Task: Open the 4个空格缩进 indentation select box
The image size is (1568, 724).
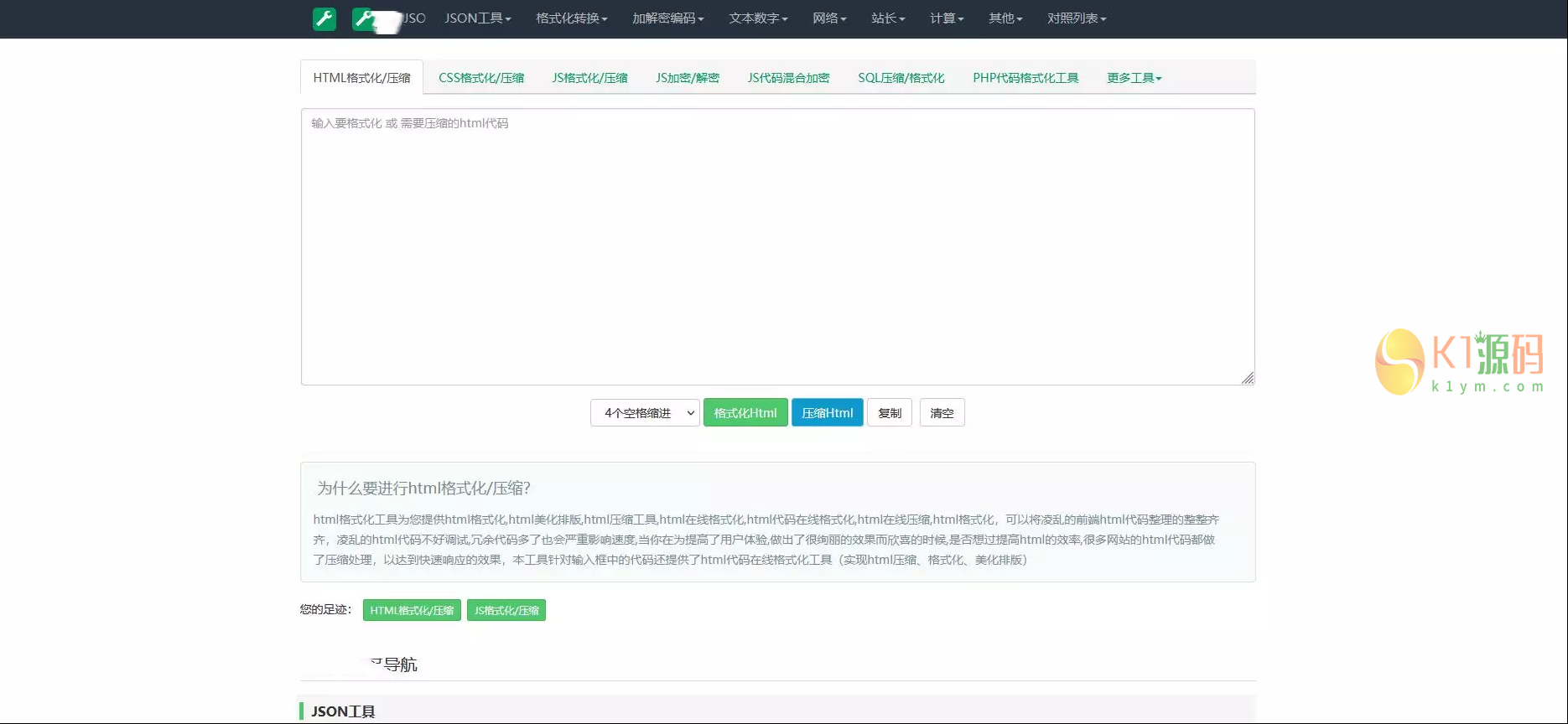Action: 645,413
